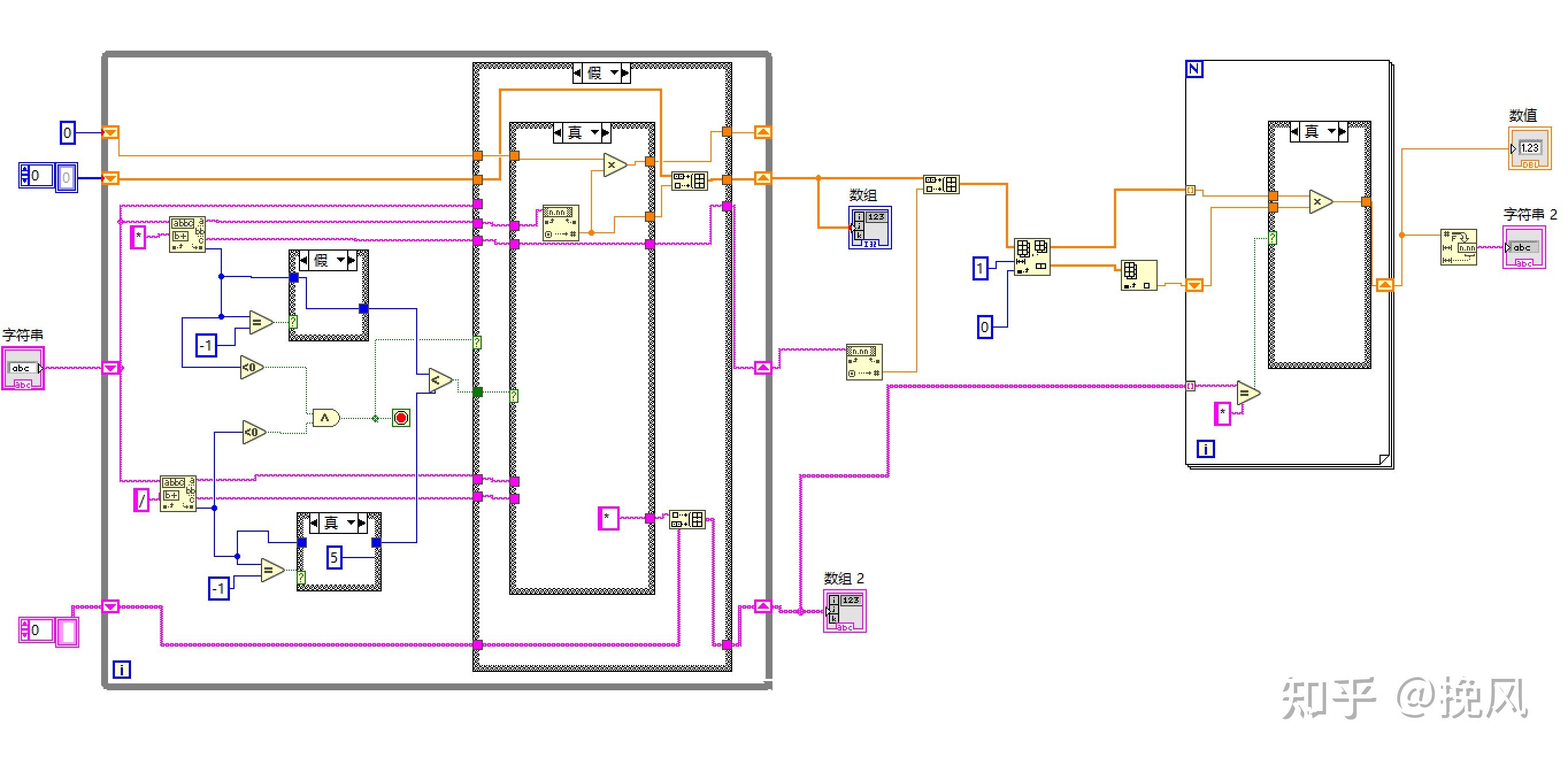
Task: Click the while loop iteration terminal i
Action: (x=121, y=670)
